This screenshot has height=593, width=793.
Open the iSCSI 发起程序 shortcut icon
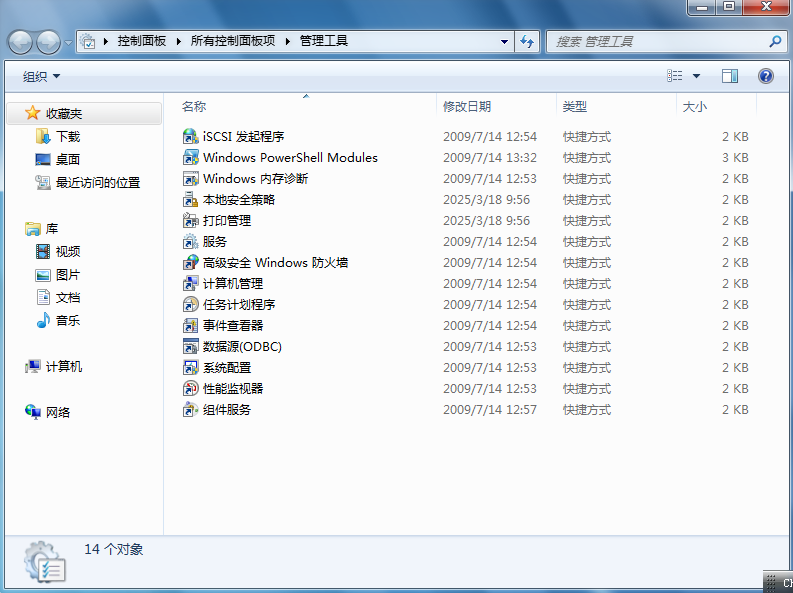point(191,136)
